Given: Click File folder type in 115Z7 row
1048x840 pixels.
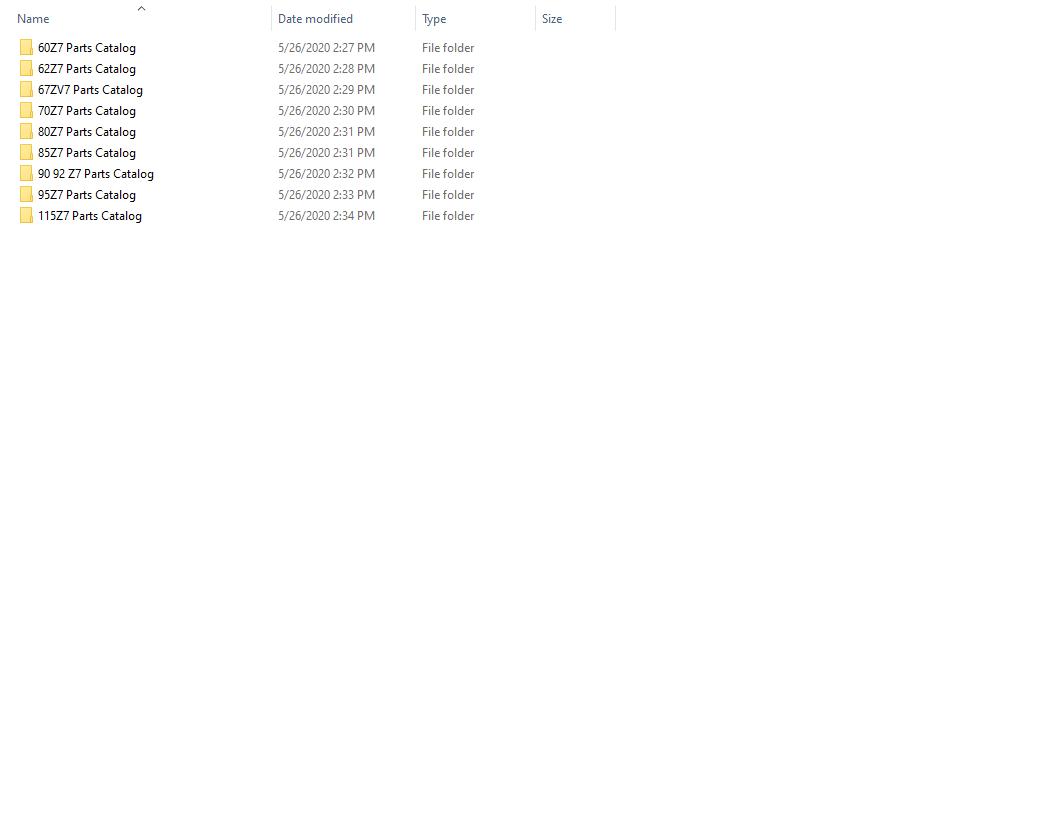Looking at the screenshot, I should point(448,215).
